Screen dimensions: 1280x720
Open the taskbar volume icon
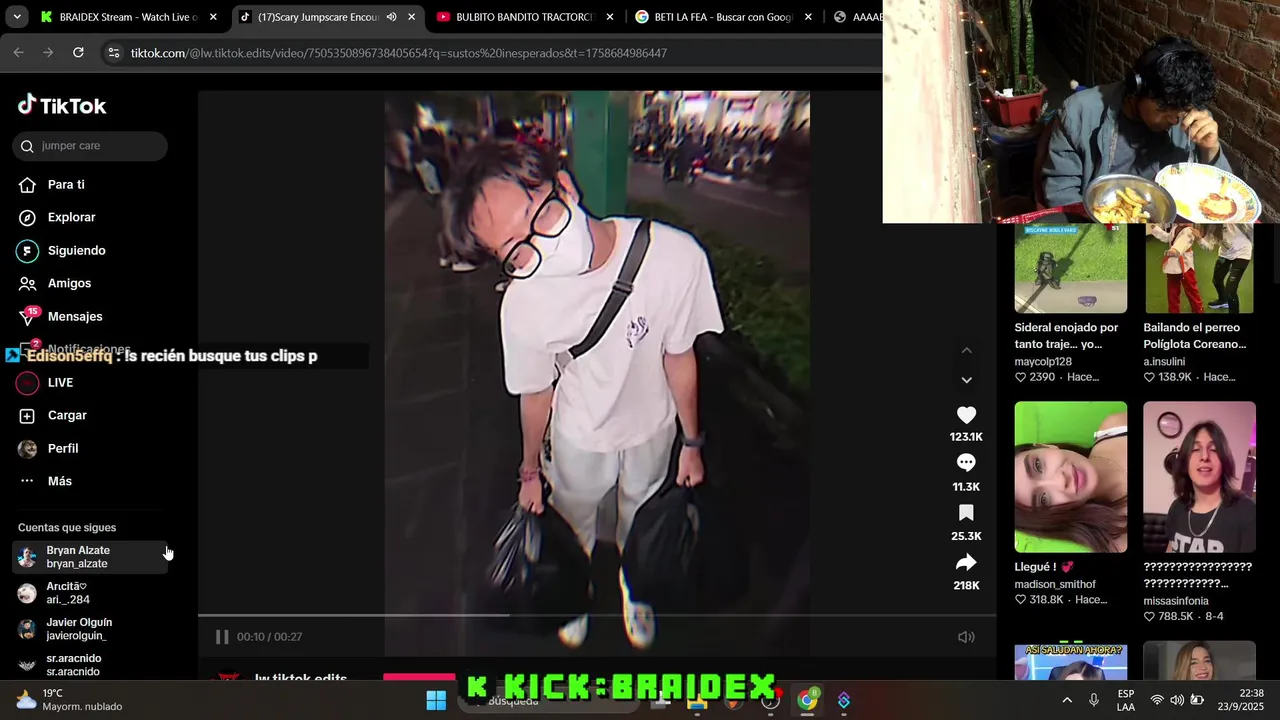tap(1177, 700)
